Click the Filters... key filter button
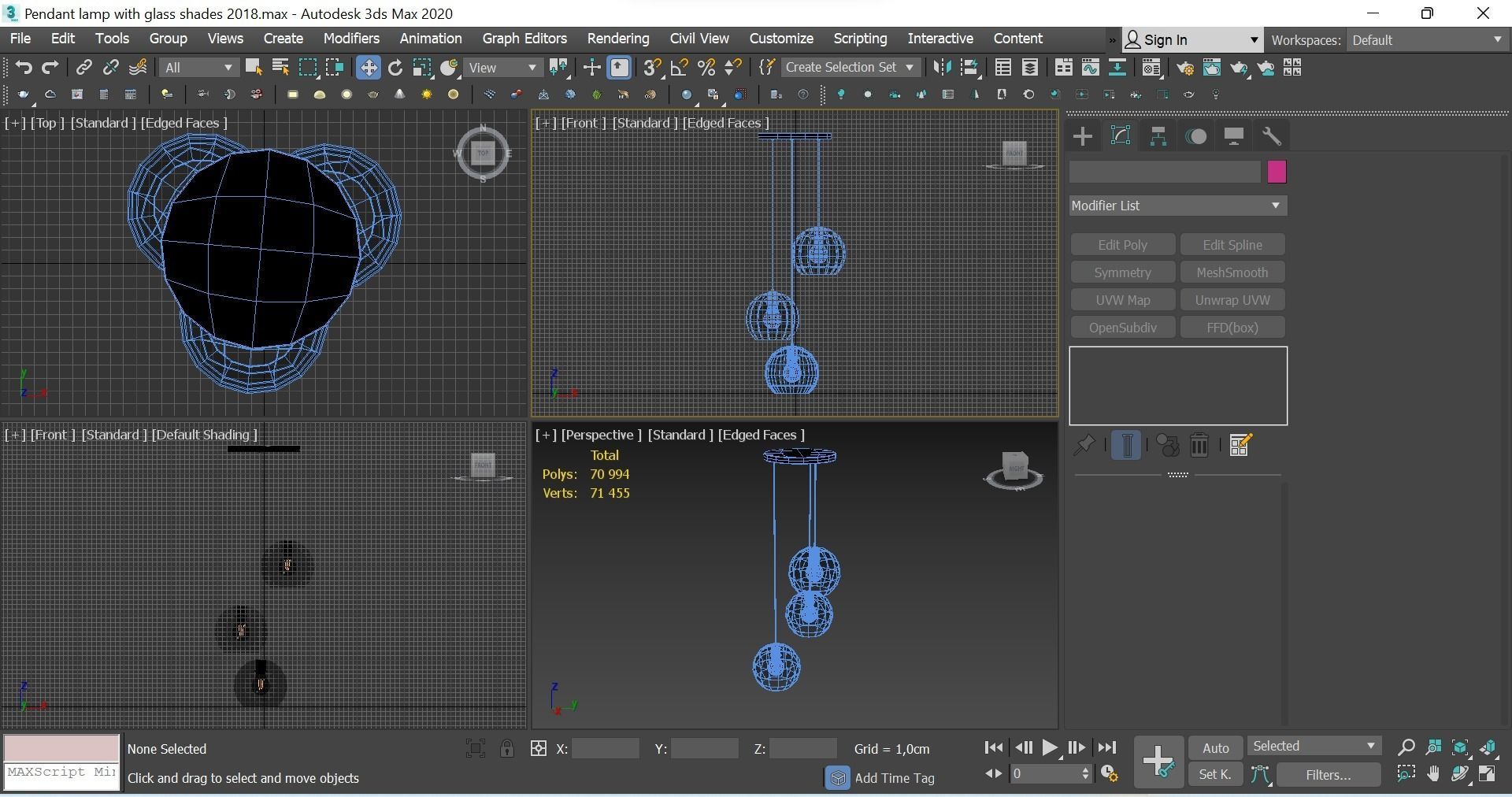This screenshot has width=1512, height=797. pyautogui.click(x=1329, y=775)
